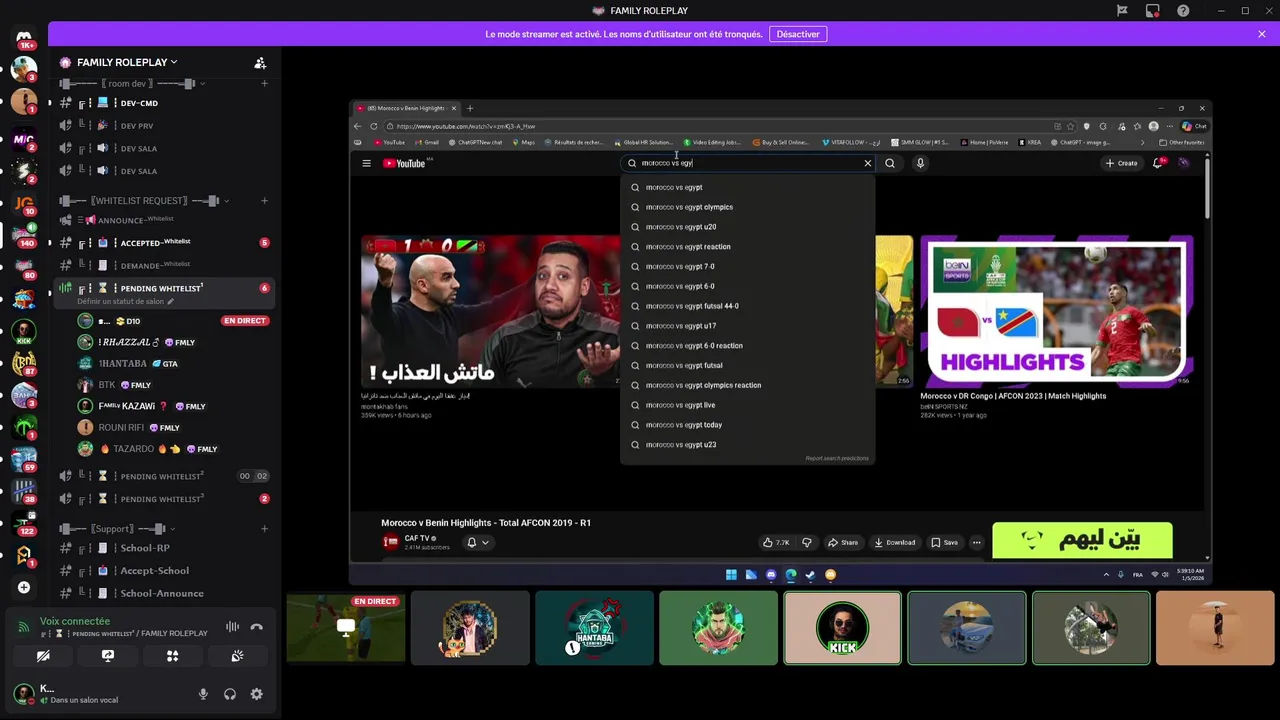Click the screen share button

(x=108, y=656)
